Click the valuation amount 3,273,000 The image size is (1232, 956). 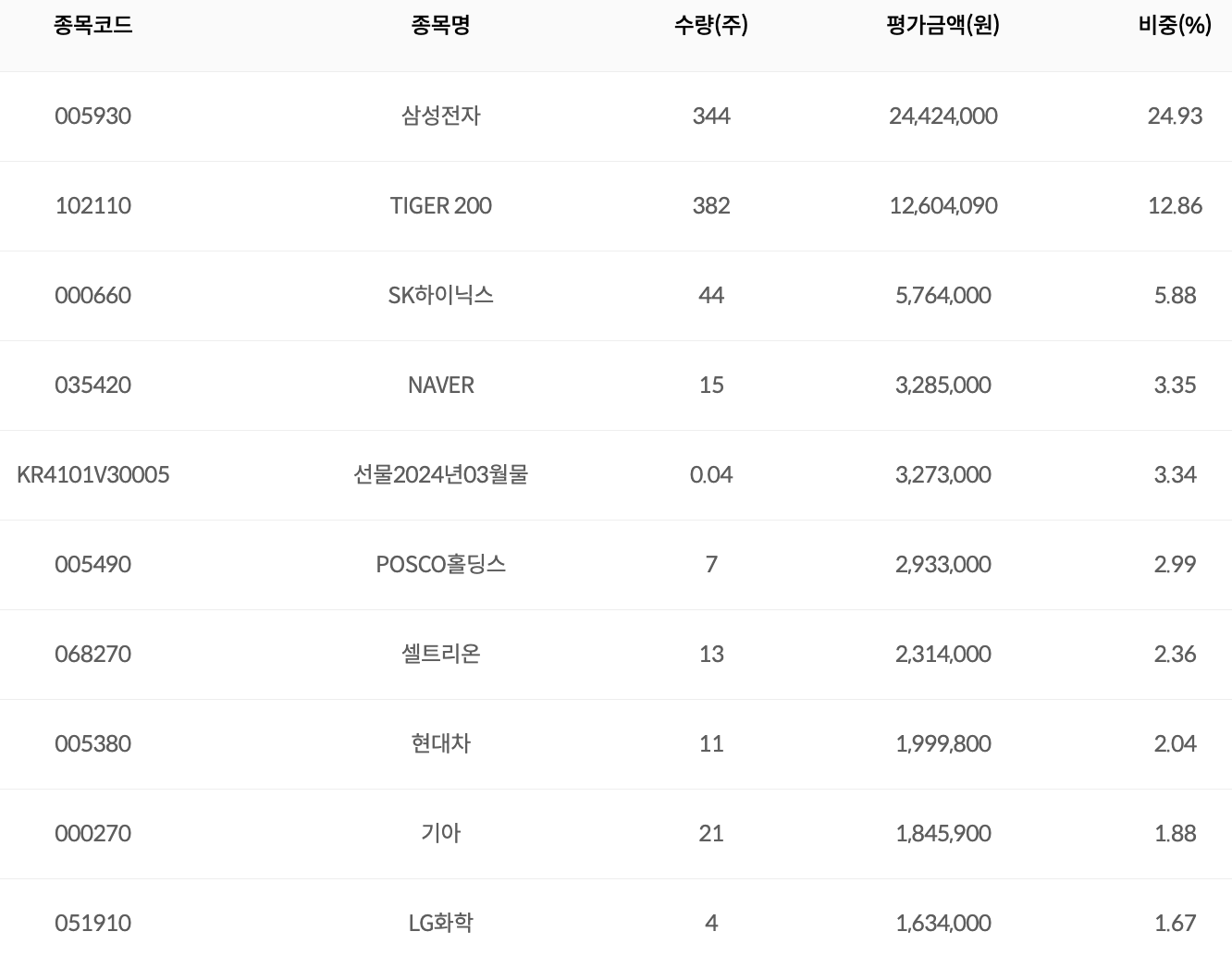943,474
